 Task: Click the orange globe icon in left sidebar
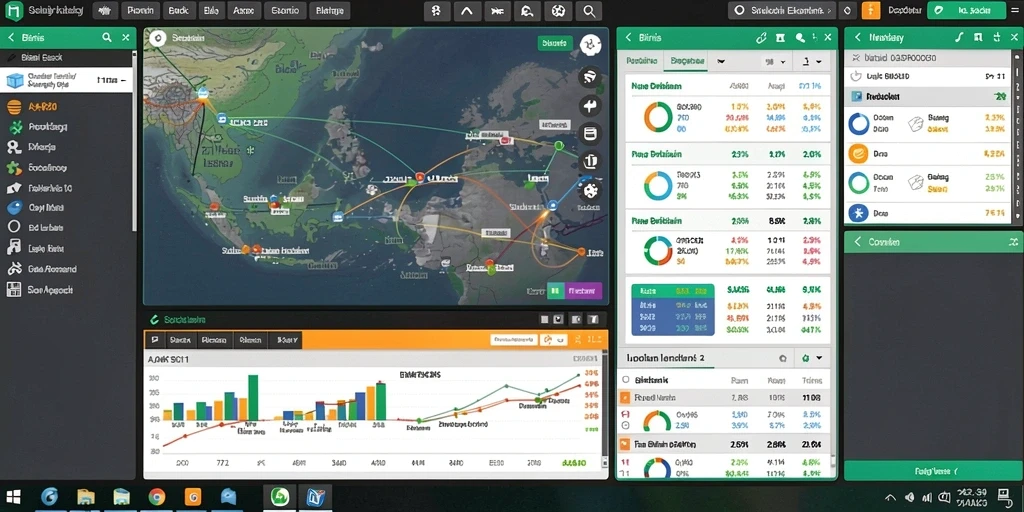(x=14, y=106)
